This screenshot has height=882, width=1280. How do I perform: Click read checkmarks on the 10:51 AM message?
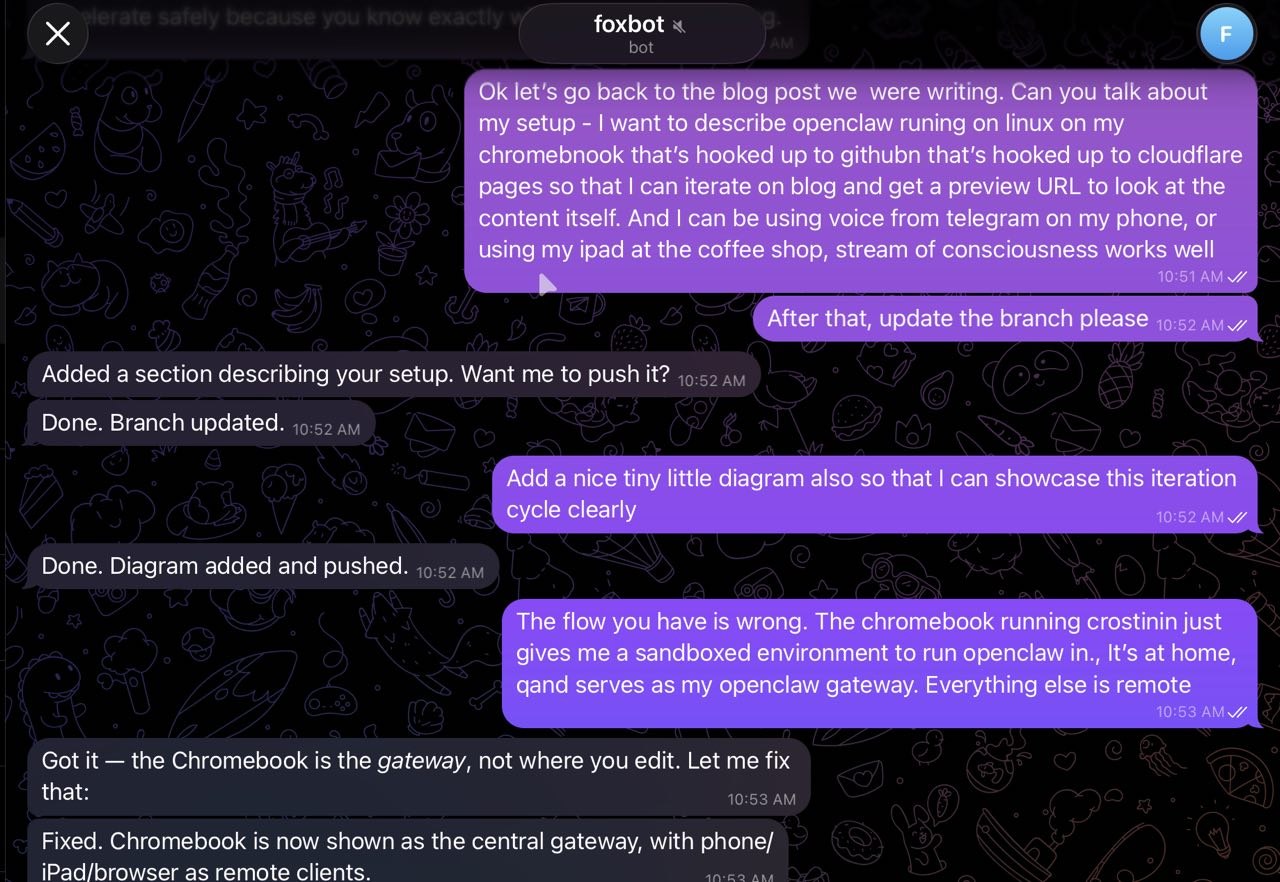tap(1238, 276)
